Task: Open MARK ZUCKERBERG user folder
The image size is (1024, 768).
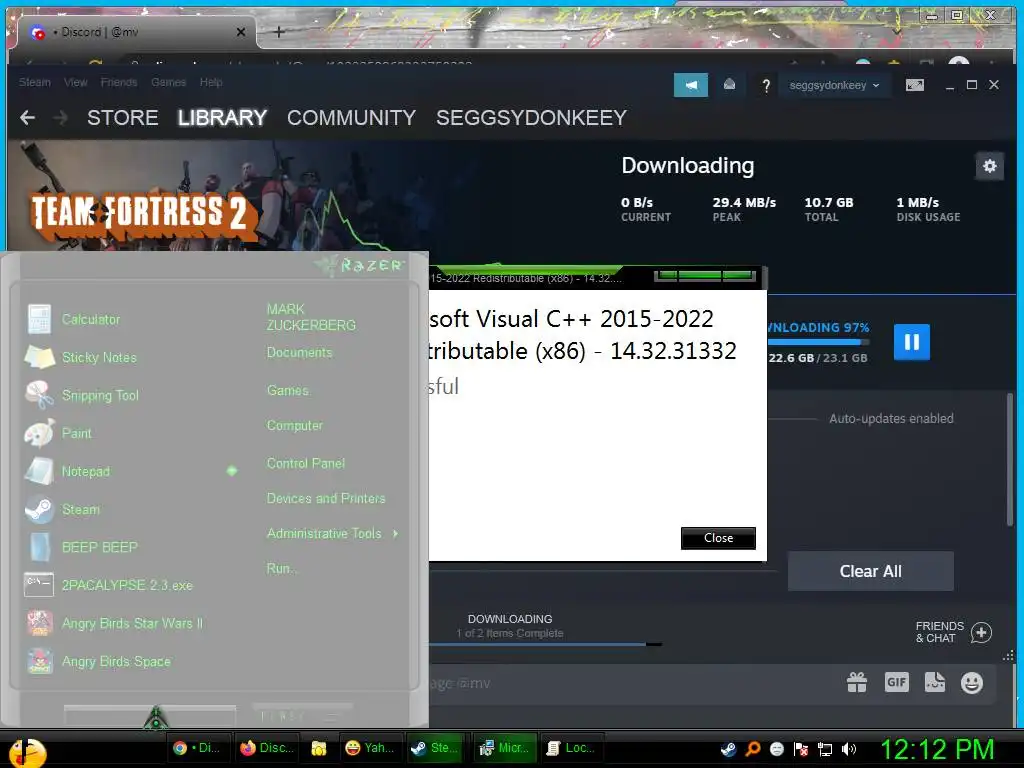Action: point(311,317)
